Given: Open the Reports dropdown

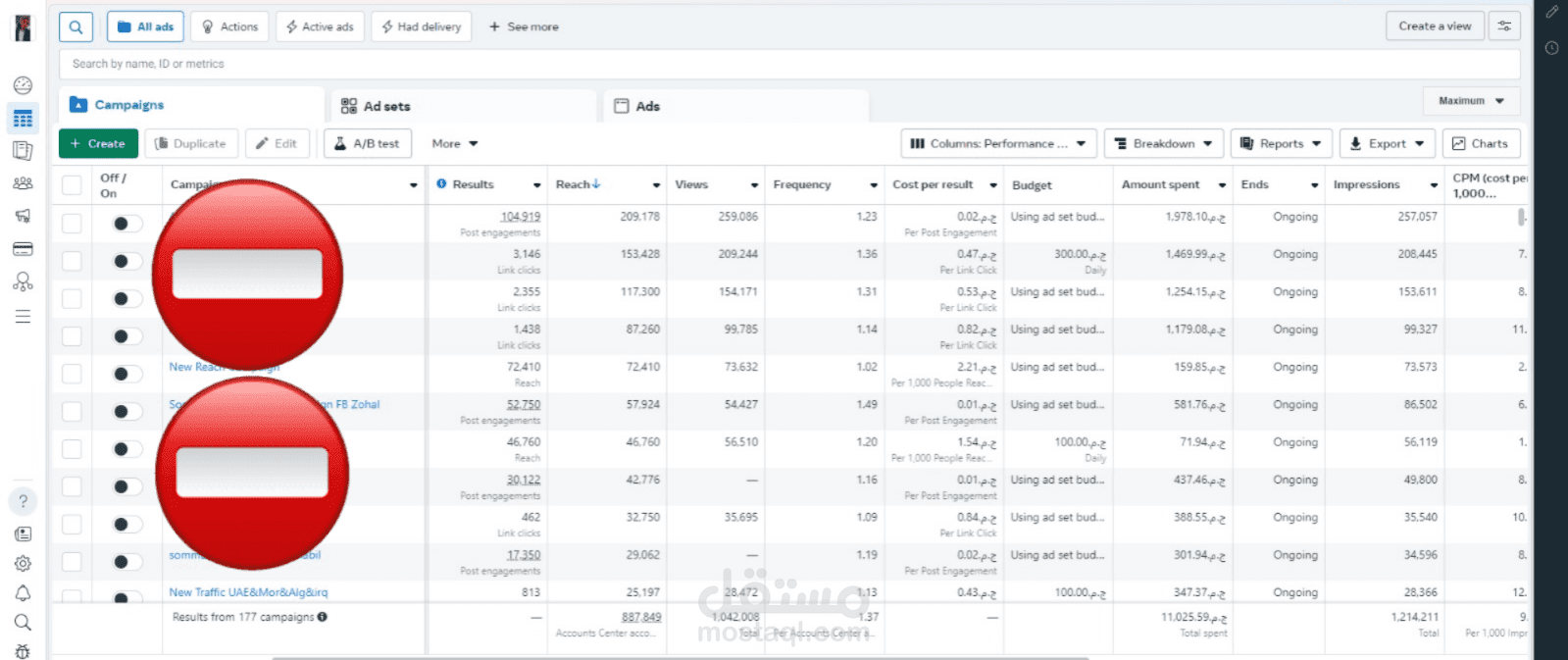Looking at the screenshot, I should point(1281,143).
